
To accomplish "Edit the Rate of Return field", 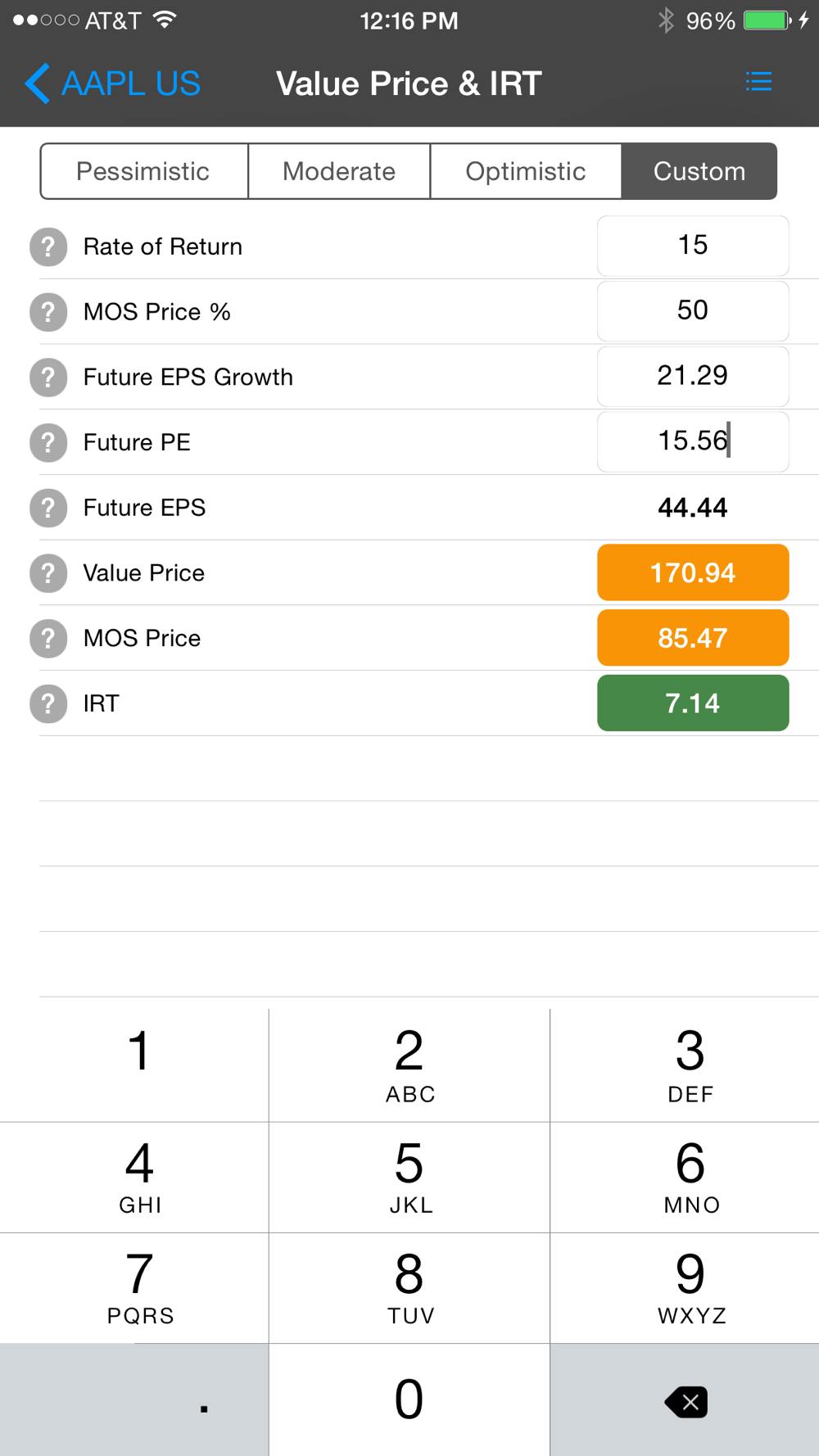I will point(693,246).
